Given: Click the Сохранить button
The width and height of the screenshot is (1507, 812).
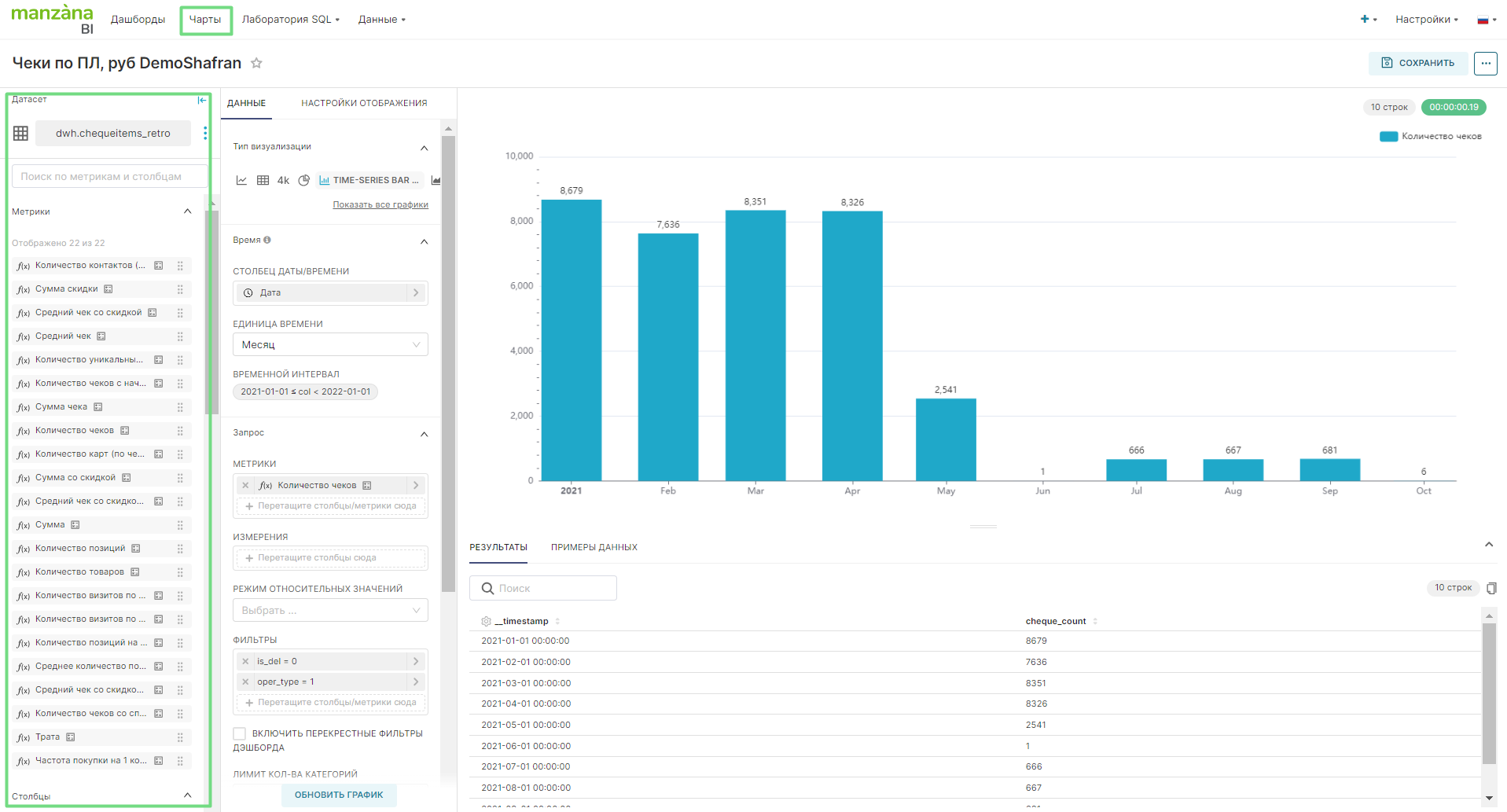Looking at the screenshot, I should (x=1418, y=63).
